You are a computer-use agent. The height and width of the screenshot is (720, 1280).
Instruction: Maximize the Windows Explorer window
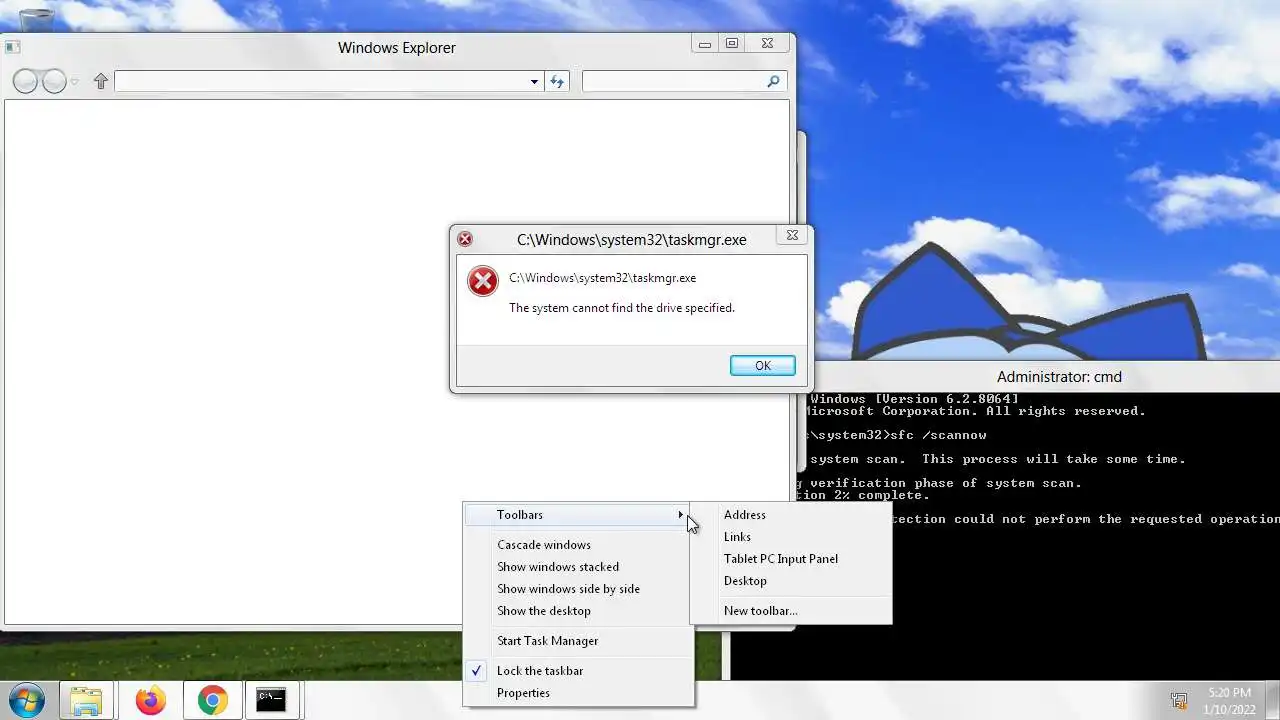[732, 44]
